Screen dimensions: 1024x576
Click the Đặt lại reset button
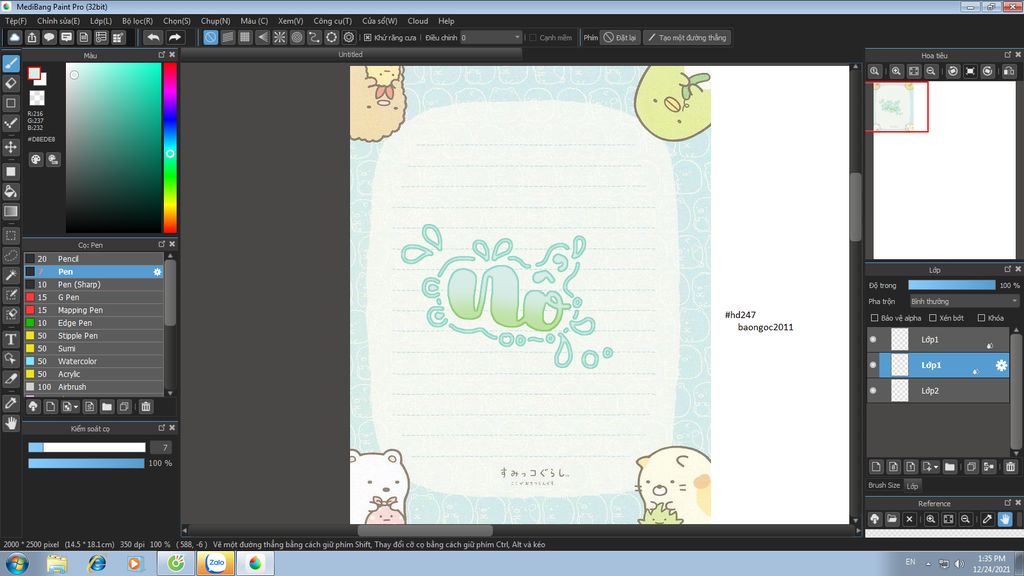point(619,37)
